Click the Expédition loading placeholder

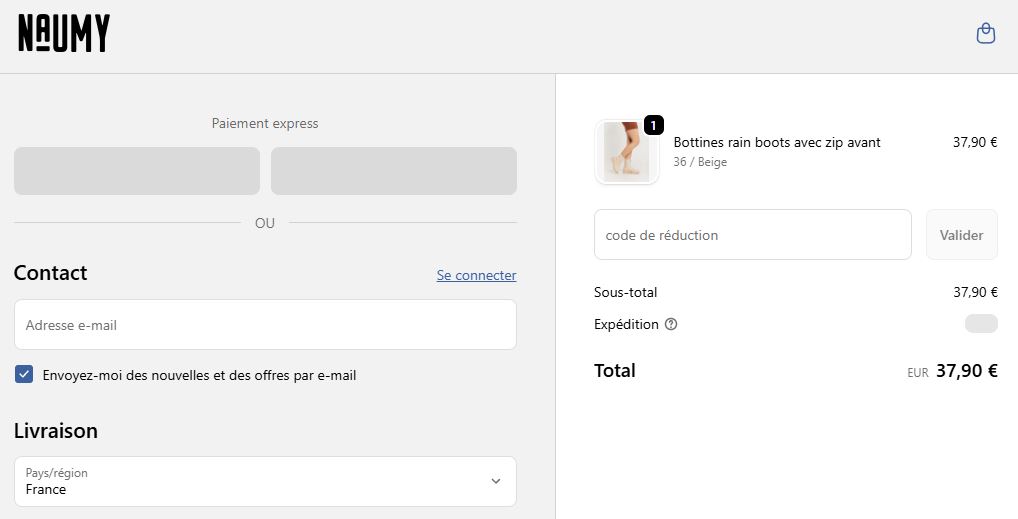pos(981,324)
